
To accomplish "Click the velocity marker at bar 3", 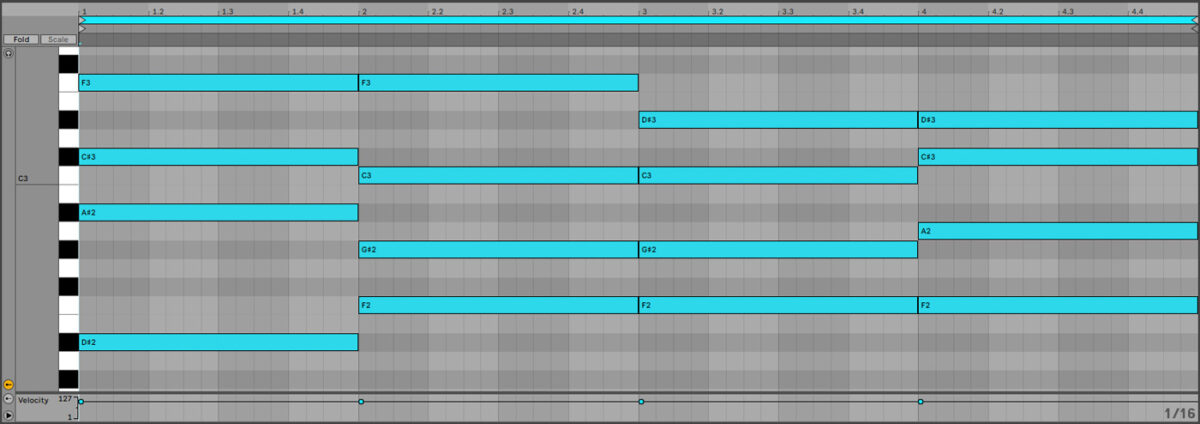I will click(x=641, y=402).
